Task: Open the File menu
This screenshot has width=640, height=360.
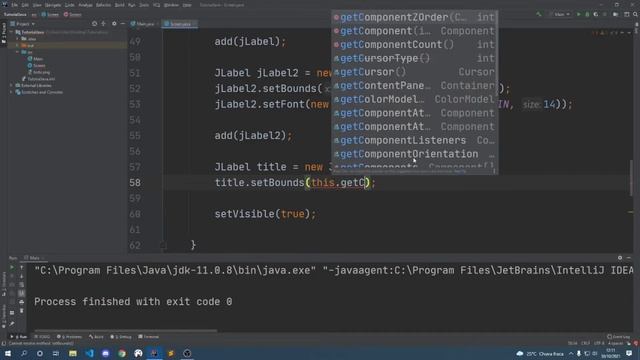Action: (15, 5)
